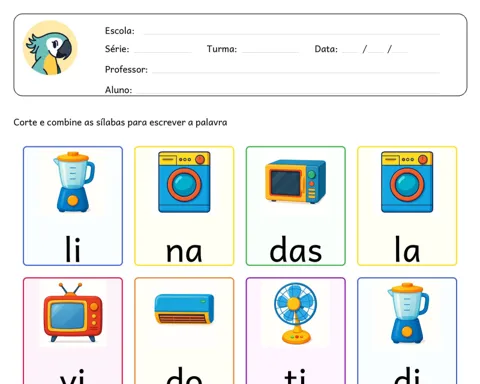This screenshot has width=480, height=384.
Task: Click the blender image above 'li'
Action: pos(73,182)
